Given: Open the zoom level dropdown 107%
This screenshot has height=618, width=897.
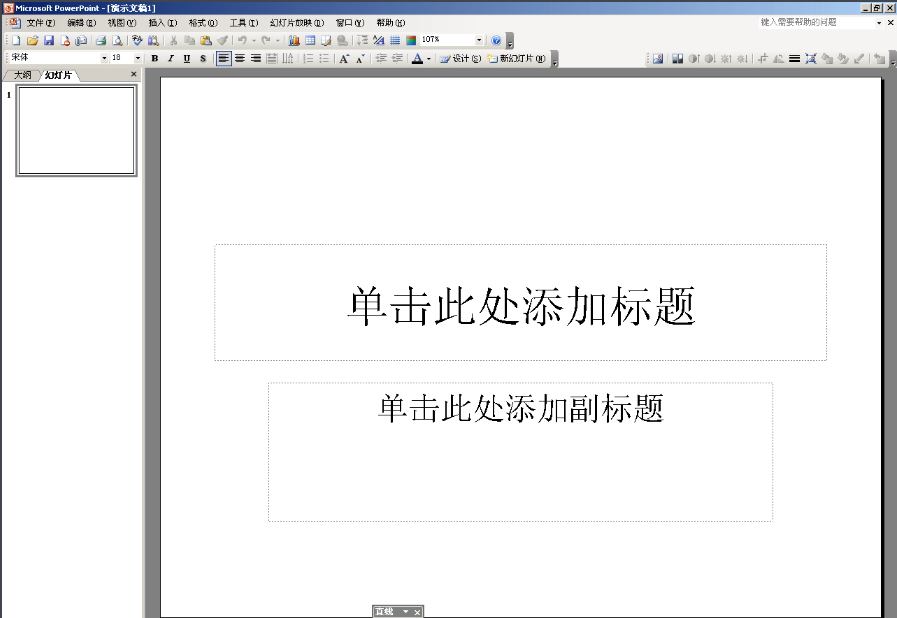Looking at the screenshot, I should pyautogui.click(x=479, y=40).
